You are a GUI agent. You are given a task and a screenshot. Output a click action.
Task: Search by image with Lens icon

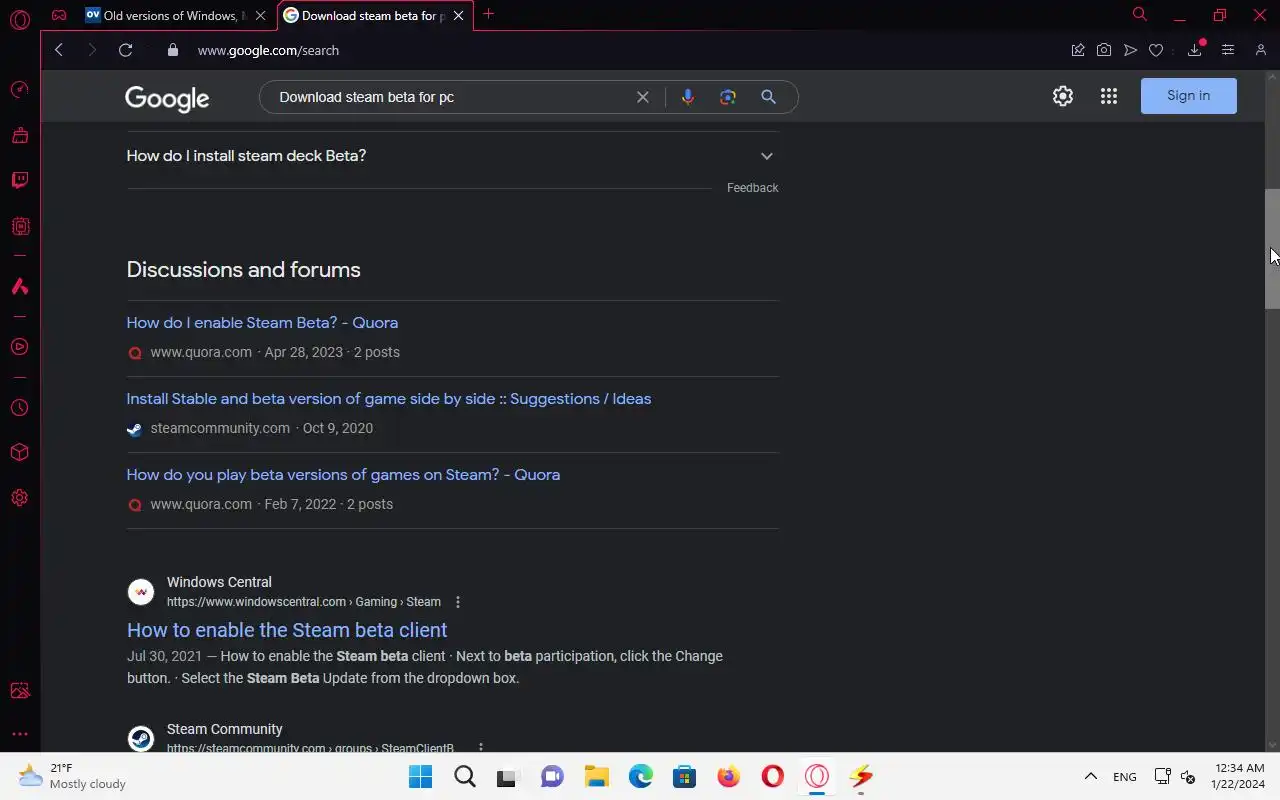(728, 97)
